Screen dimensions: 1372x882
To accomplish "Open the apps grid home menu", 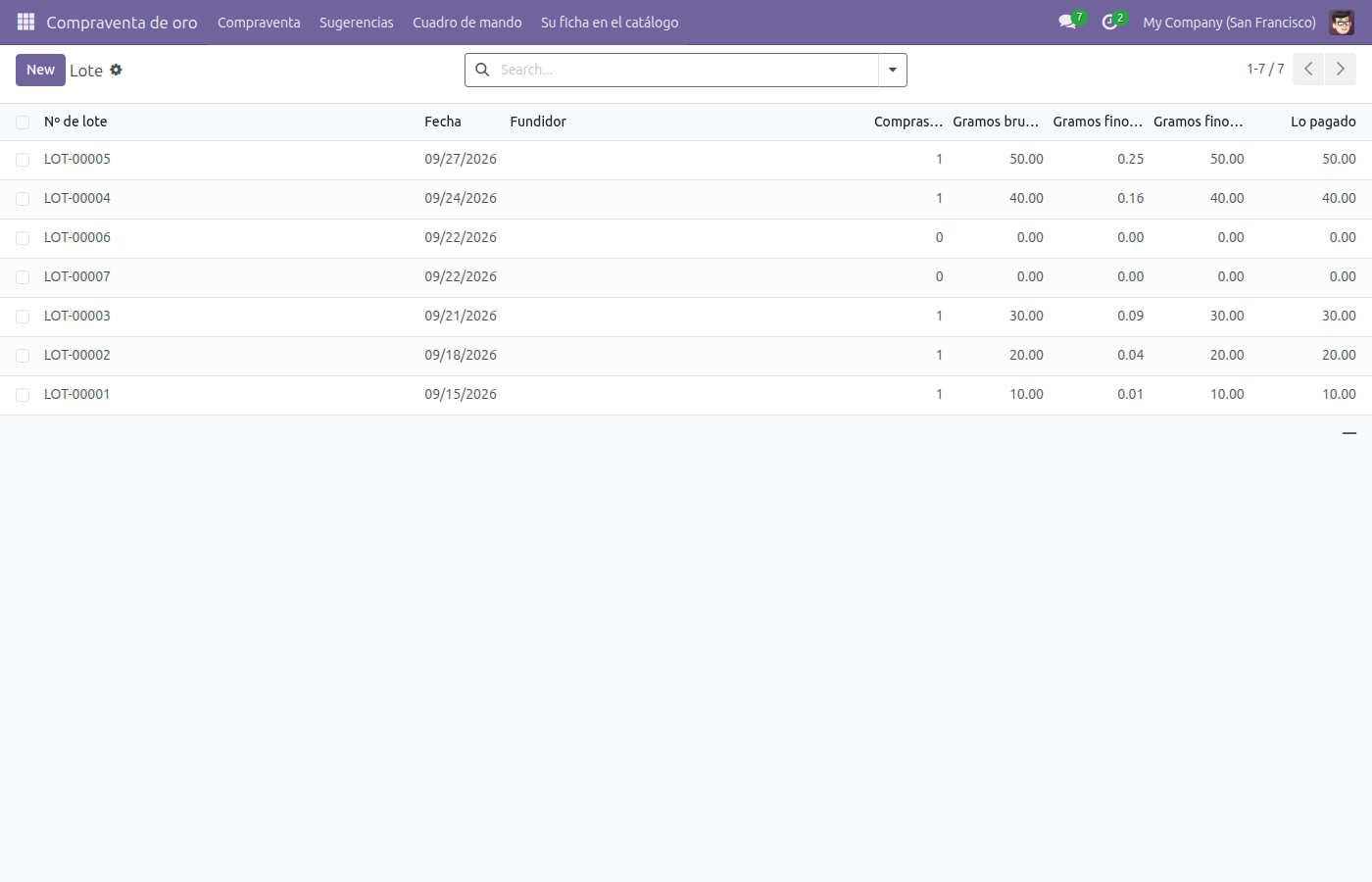I will click(x=25, y=22).
